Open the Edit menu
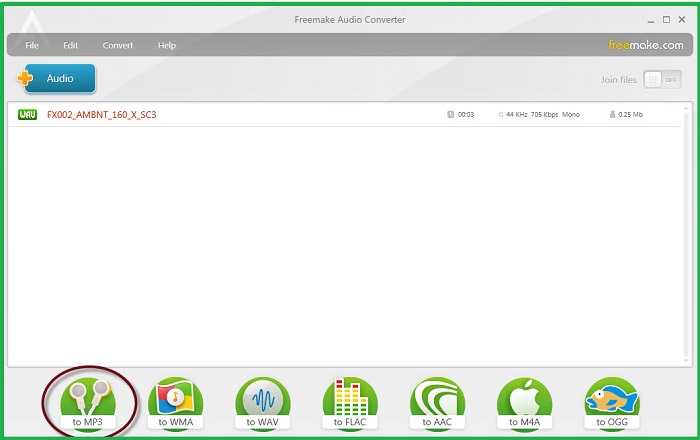Viewport: 700px width, 440px height. pos(70,45)
